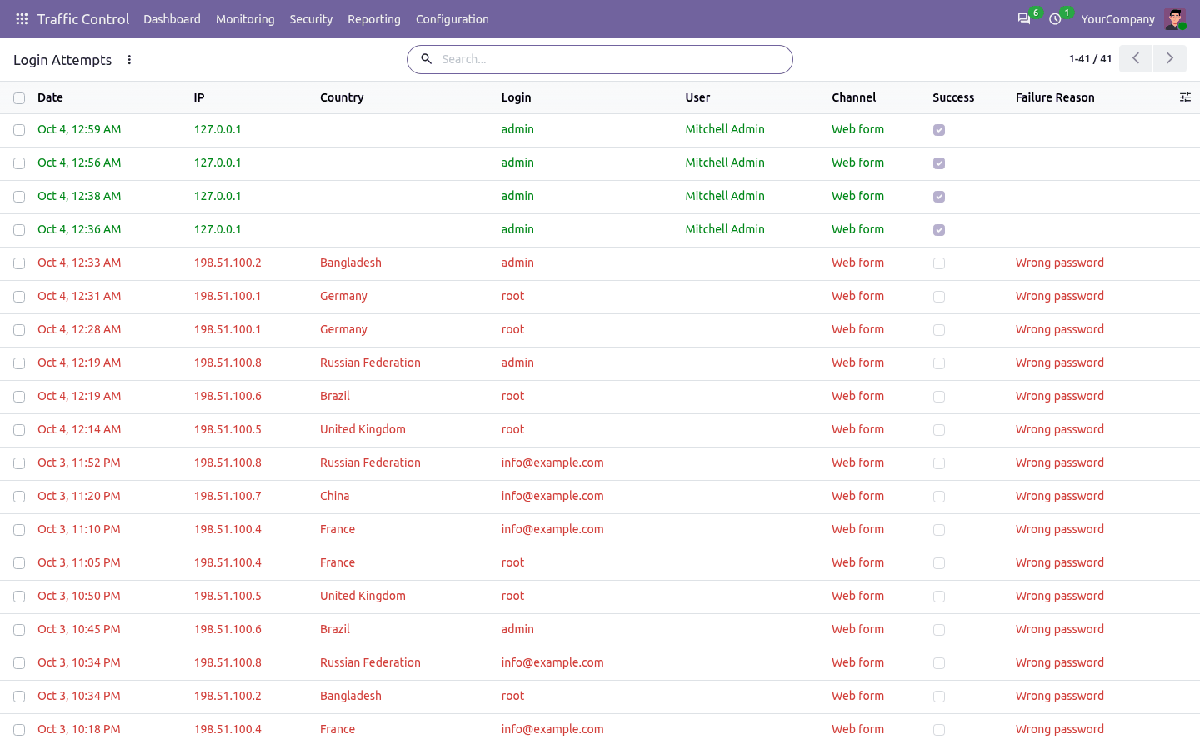Image resolution: width=1200 pixels, height=750 pixels.
Task: Toggle the select-all header checkbox
Action: [19, 98]
